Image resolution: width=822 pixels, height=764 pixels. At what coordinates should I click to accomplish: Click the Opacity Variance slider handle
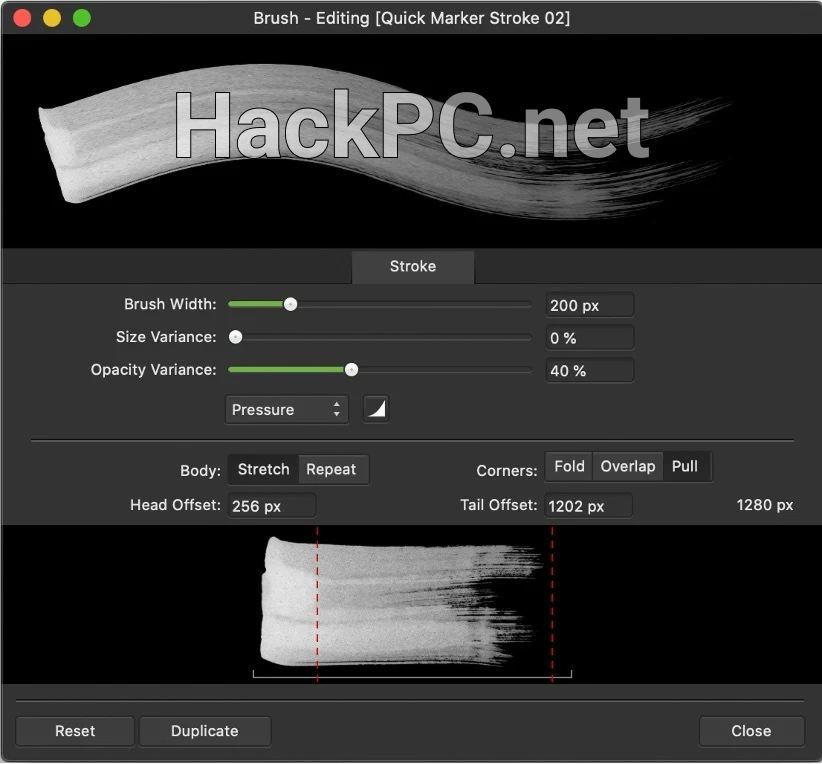point(351,369)
